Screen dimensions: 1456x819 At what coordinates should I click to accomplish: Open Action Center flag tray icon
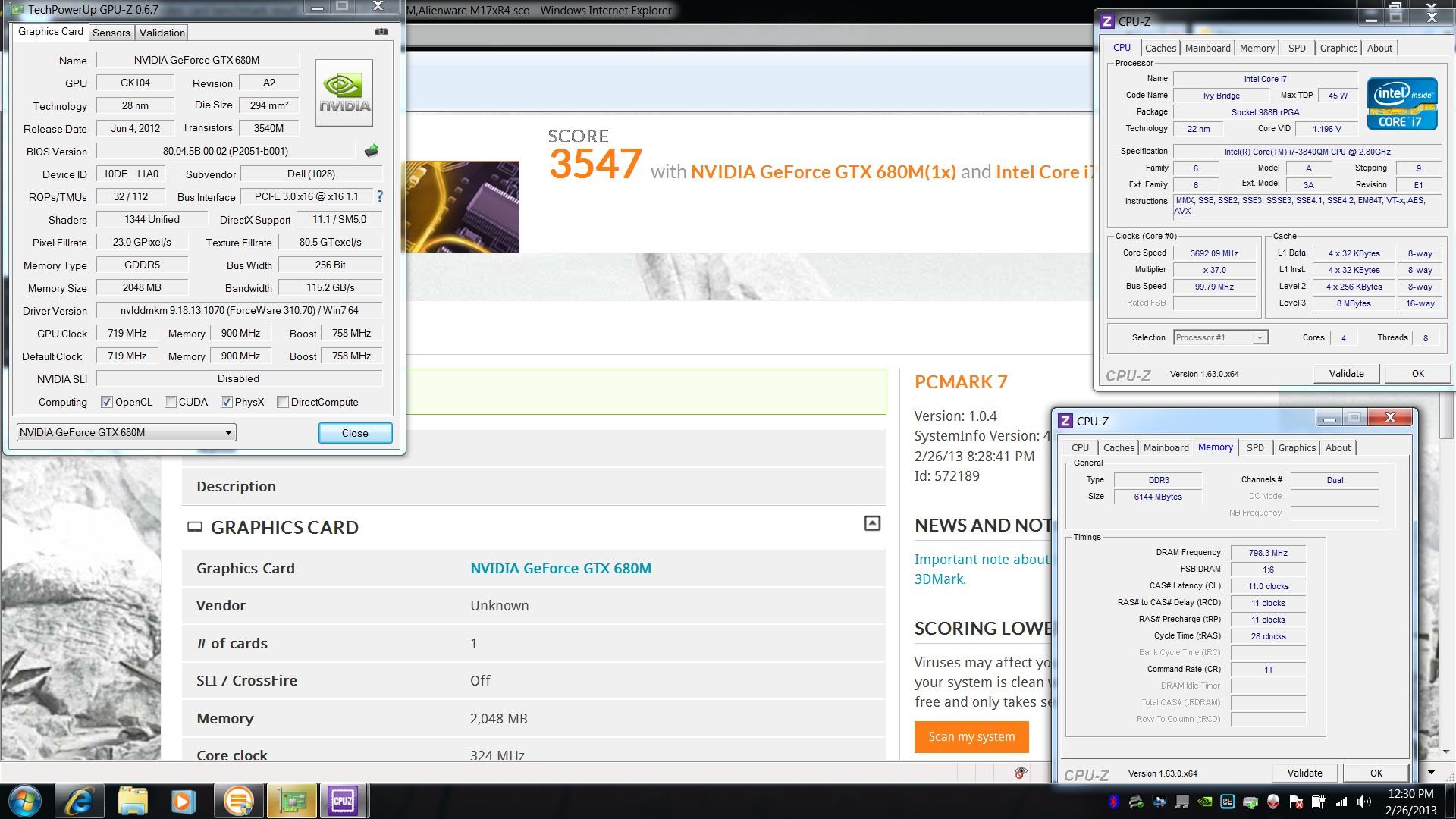tap(1296, 802)
